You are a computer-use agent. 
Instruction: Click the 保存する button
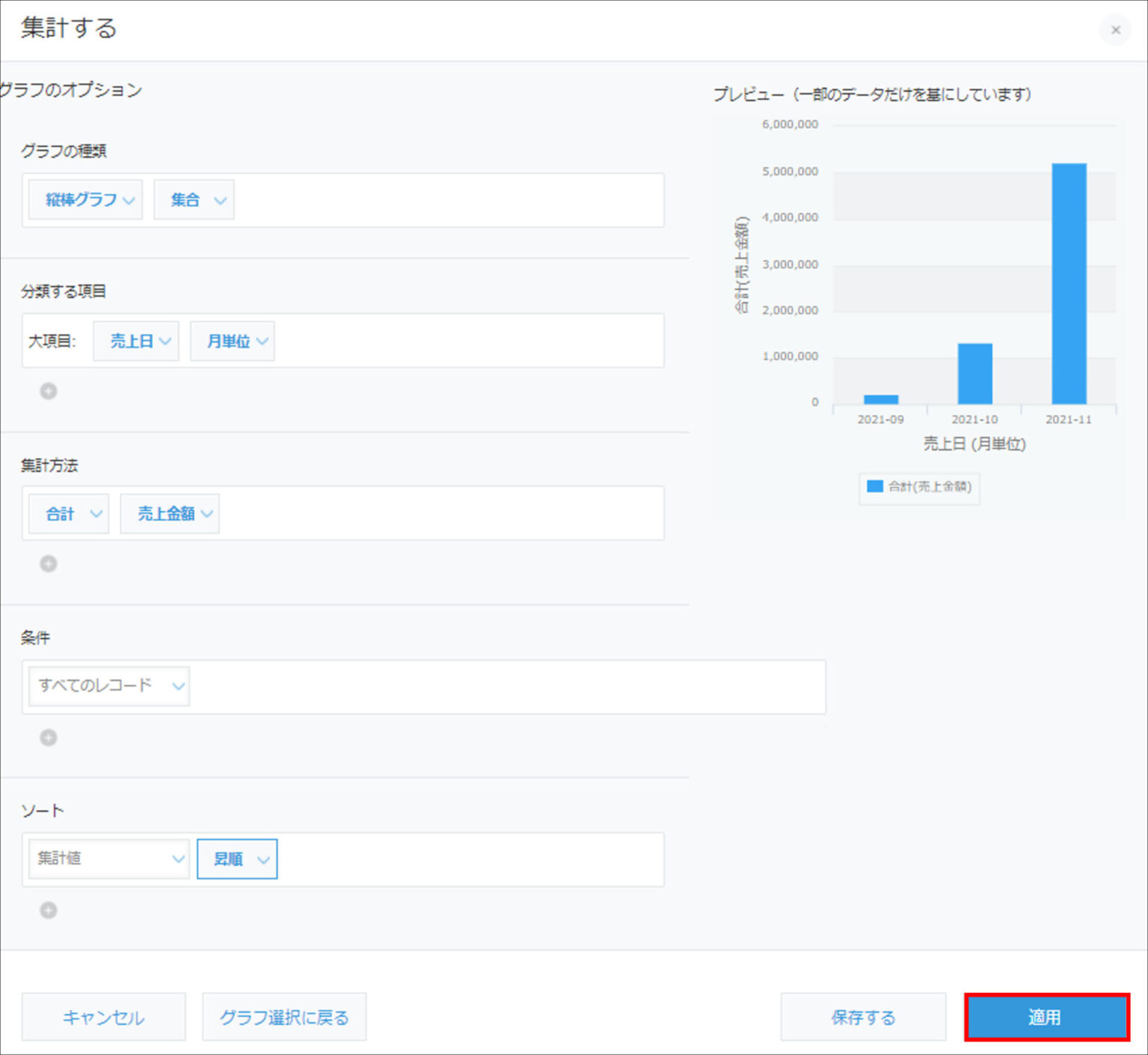[x=863, y=1017]
